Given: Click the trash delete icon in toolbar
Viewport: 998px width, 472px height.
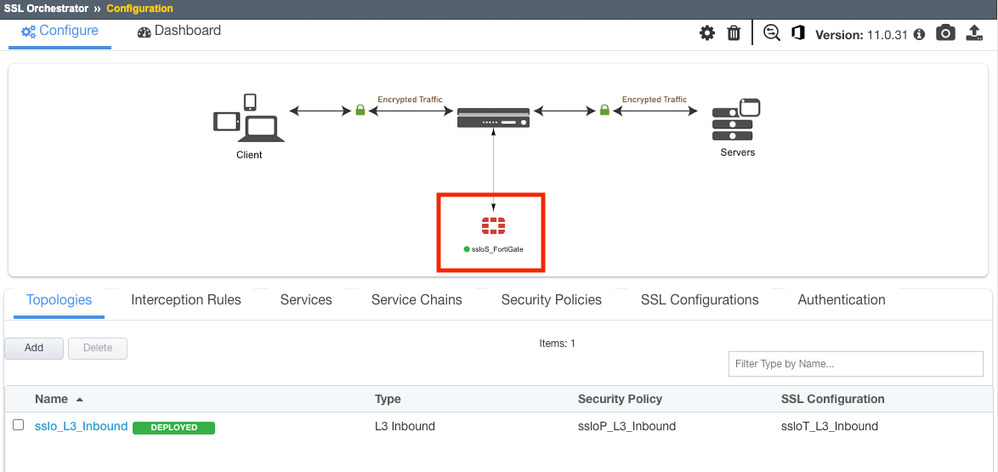Looking at the screenshot, I should tap(734, 33).
